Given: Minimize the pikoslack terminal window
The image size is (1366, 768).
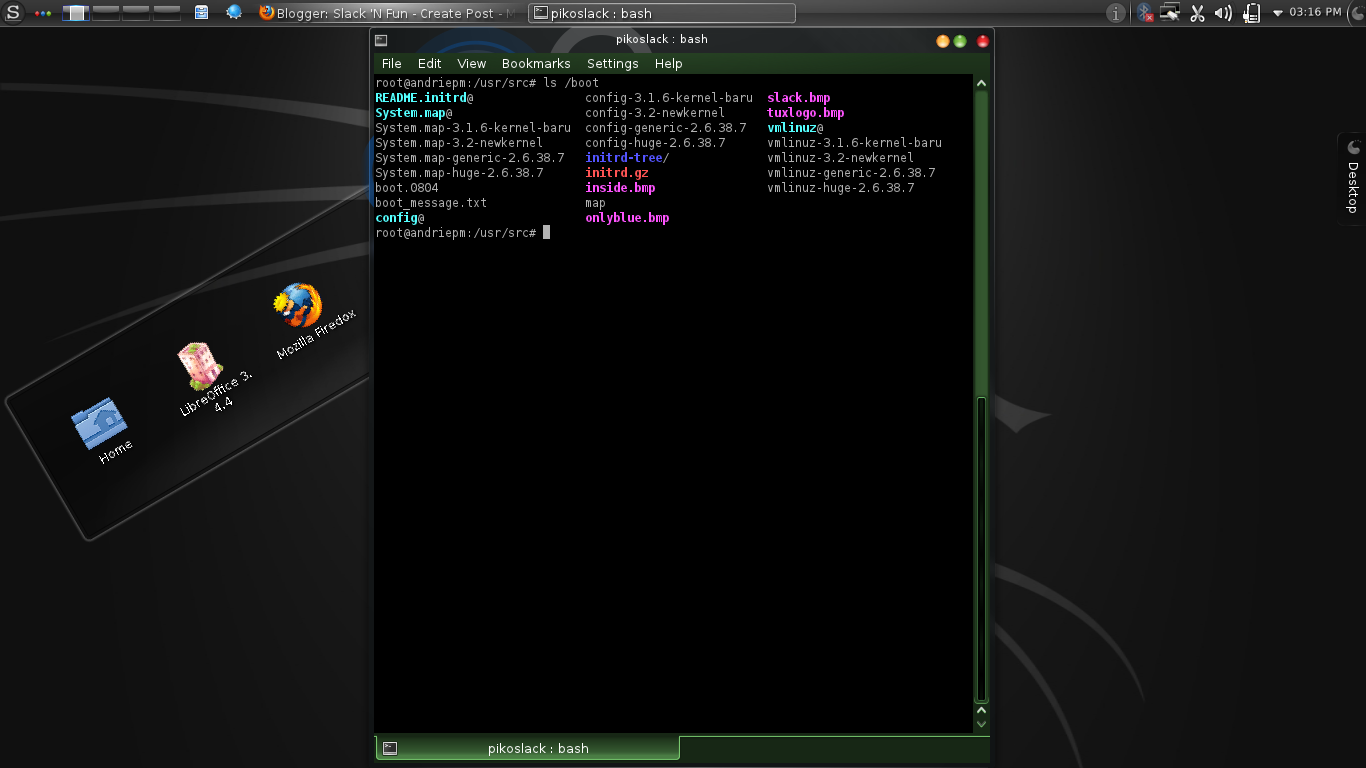Looking at the screenshot, I should pyautogui.click(x=942, y=41).
